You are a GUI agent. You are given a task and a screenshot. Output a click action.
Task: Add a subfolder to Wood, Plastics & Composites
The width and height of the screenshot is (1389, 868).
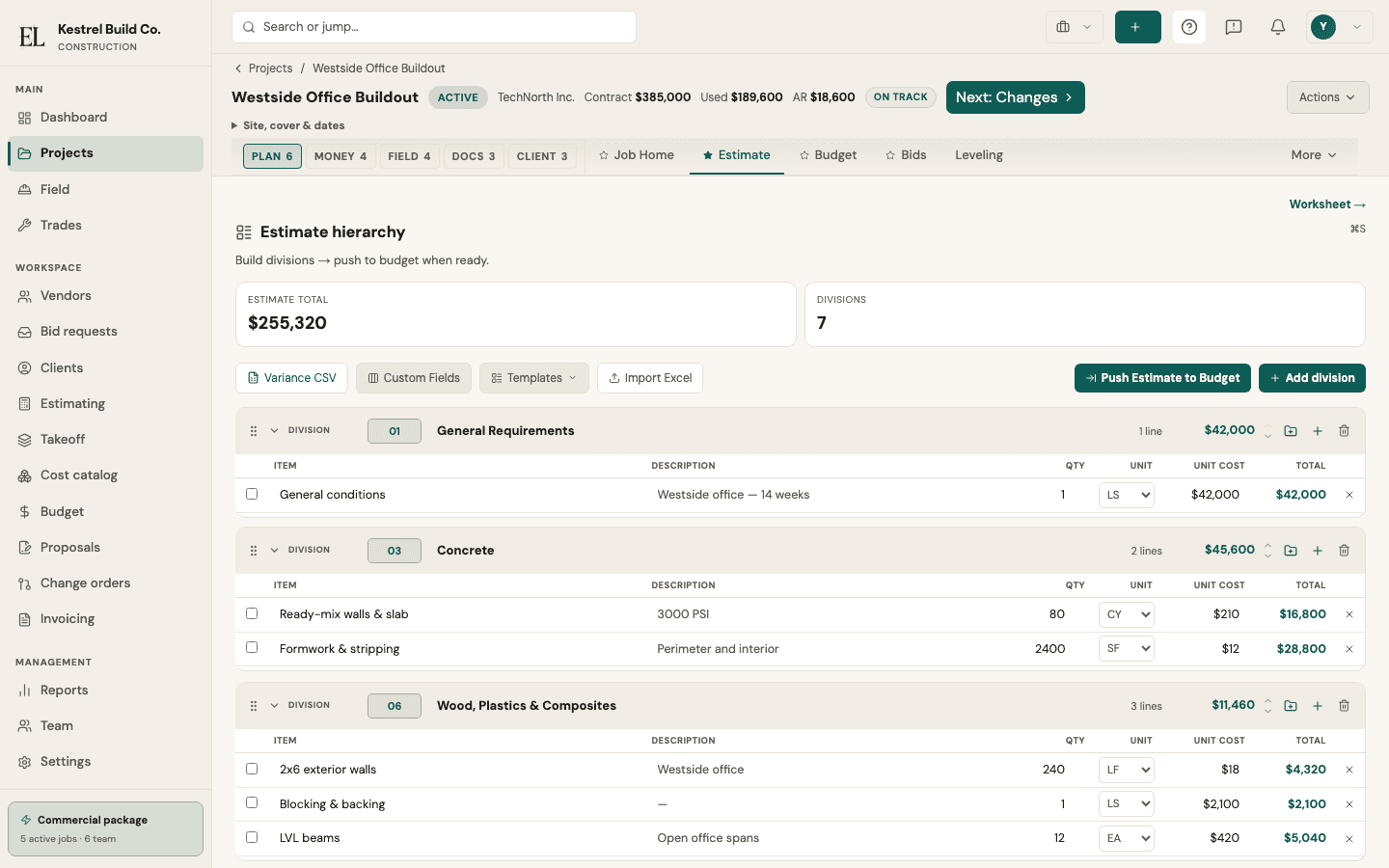[1291, 706]
